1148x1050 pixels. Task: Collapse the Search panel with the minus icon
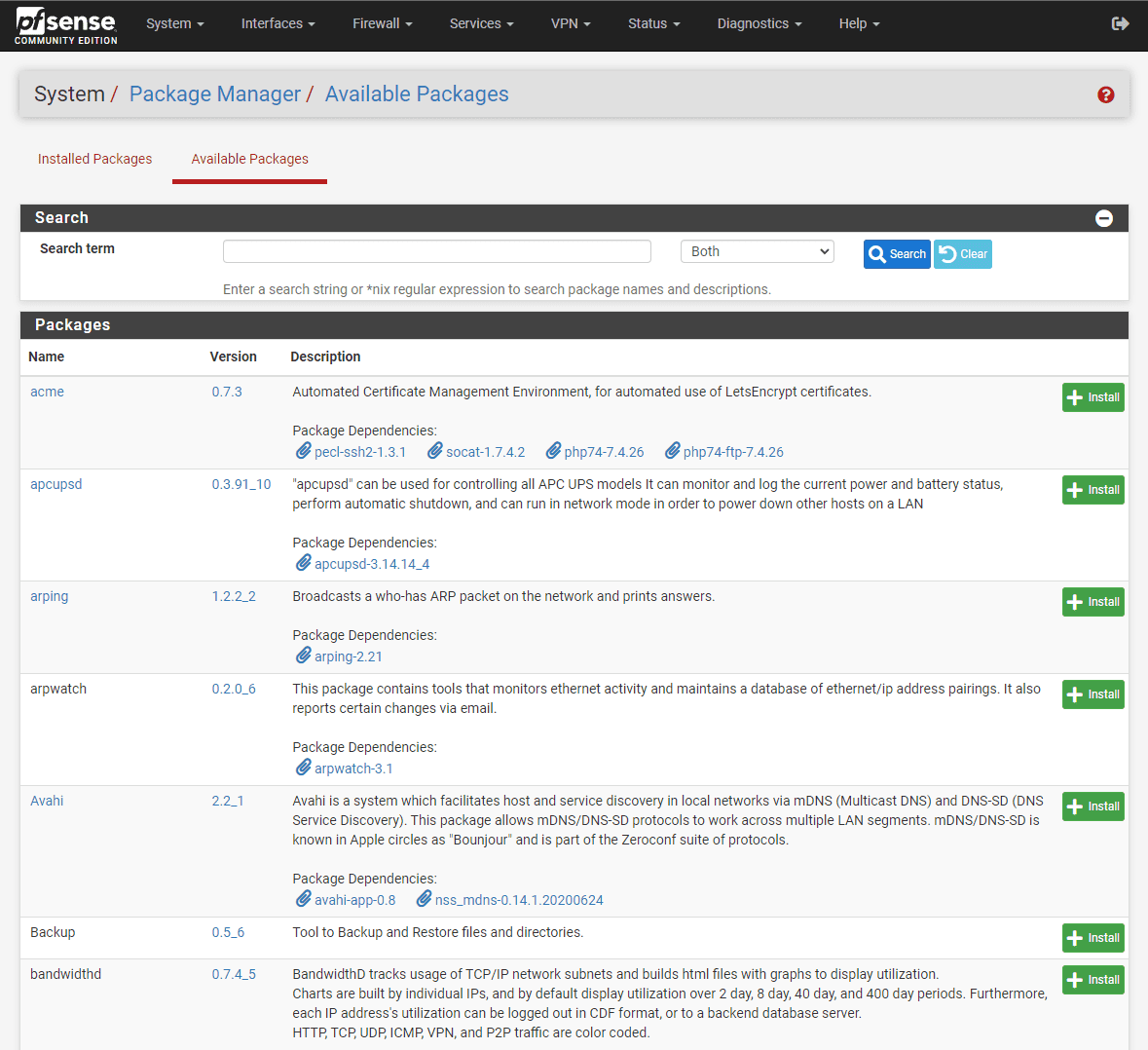coord(1103,218)
